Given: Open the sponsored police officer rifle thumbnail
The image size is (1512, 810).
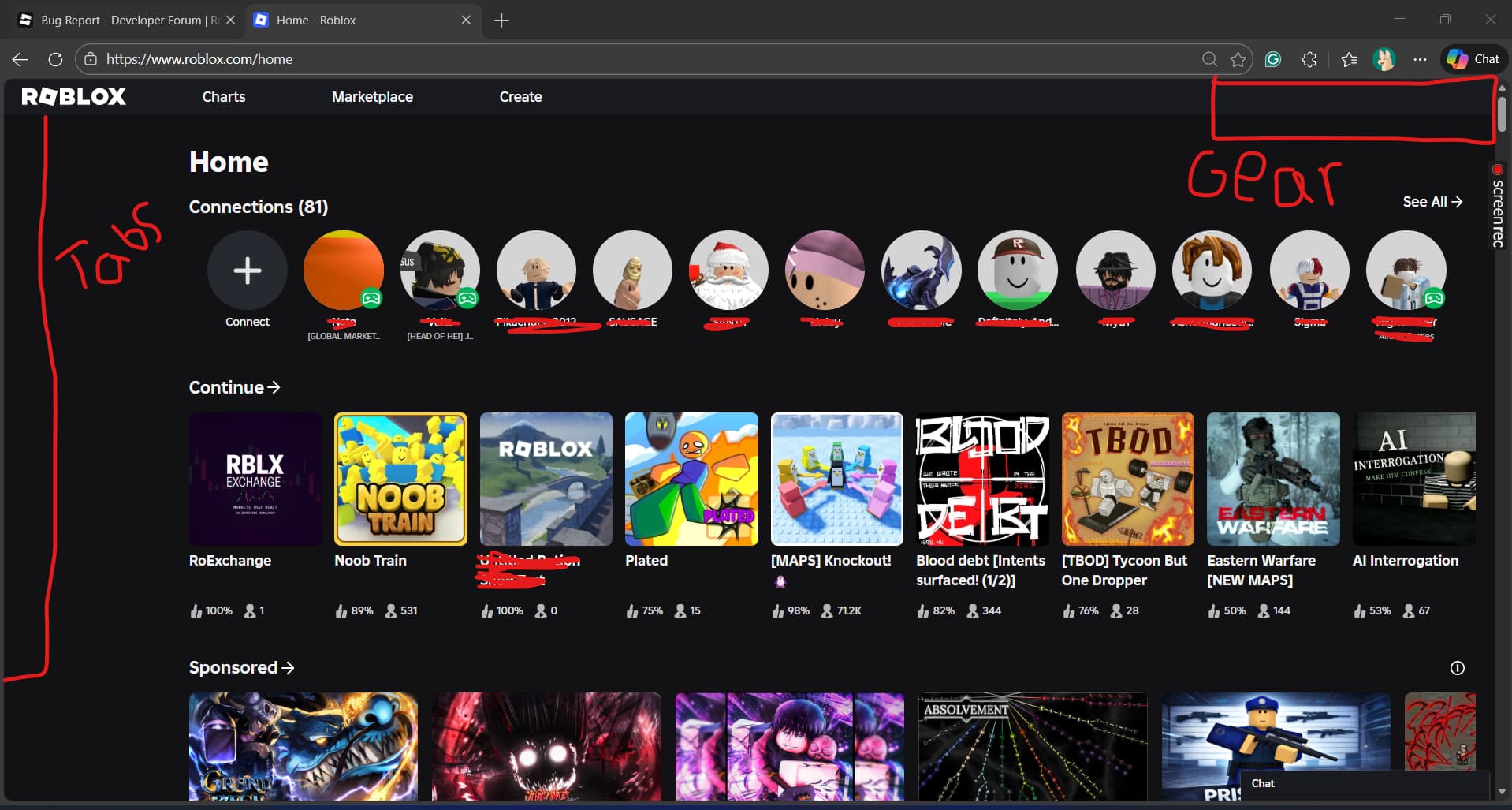Looking at the screenshot, I should coord(1276,746).
